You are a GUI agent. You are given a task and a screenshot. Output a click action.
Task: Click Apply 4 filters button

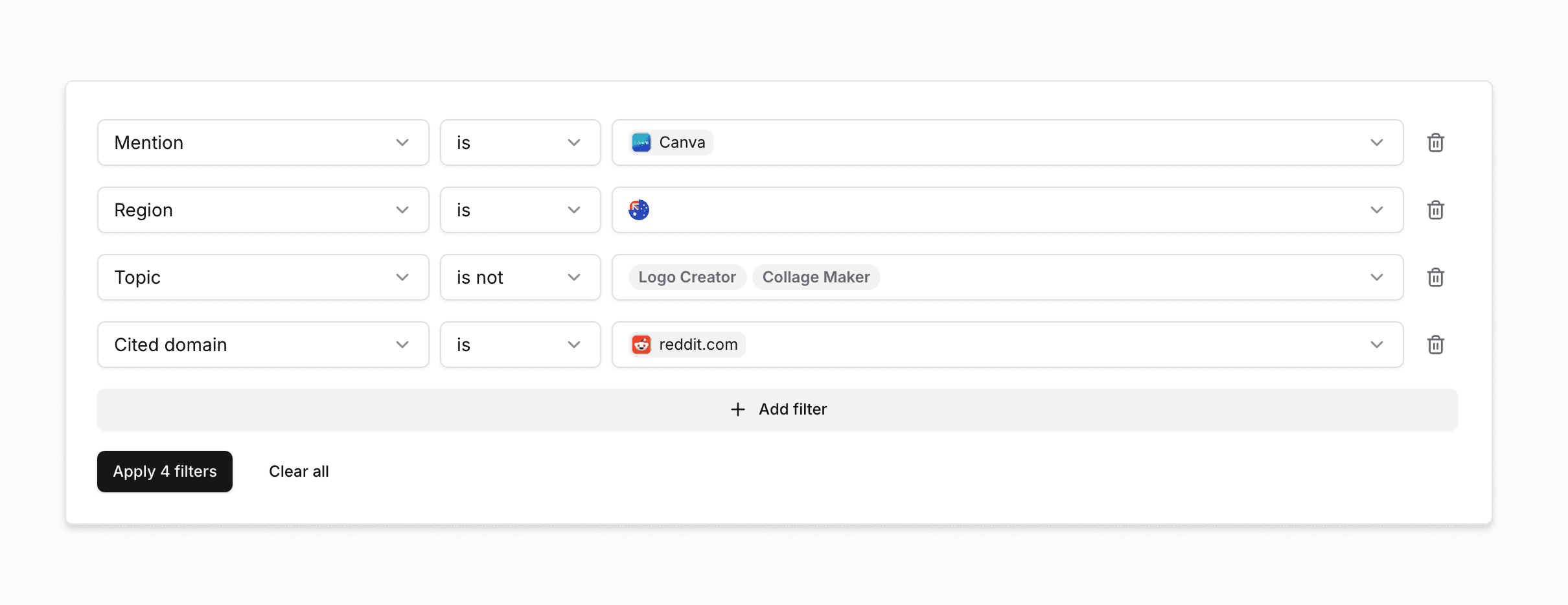(165, 471)
